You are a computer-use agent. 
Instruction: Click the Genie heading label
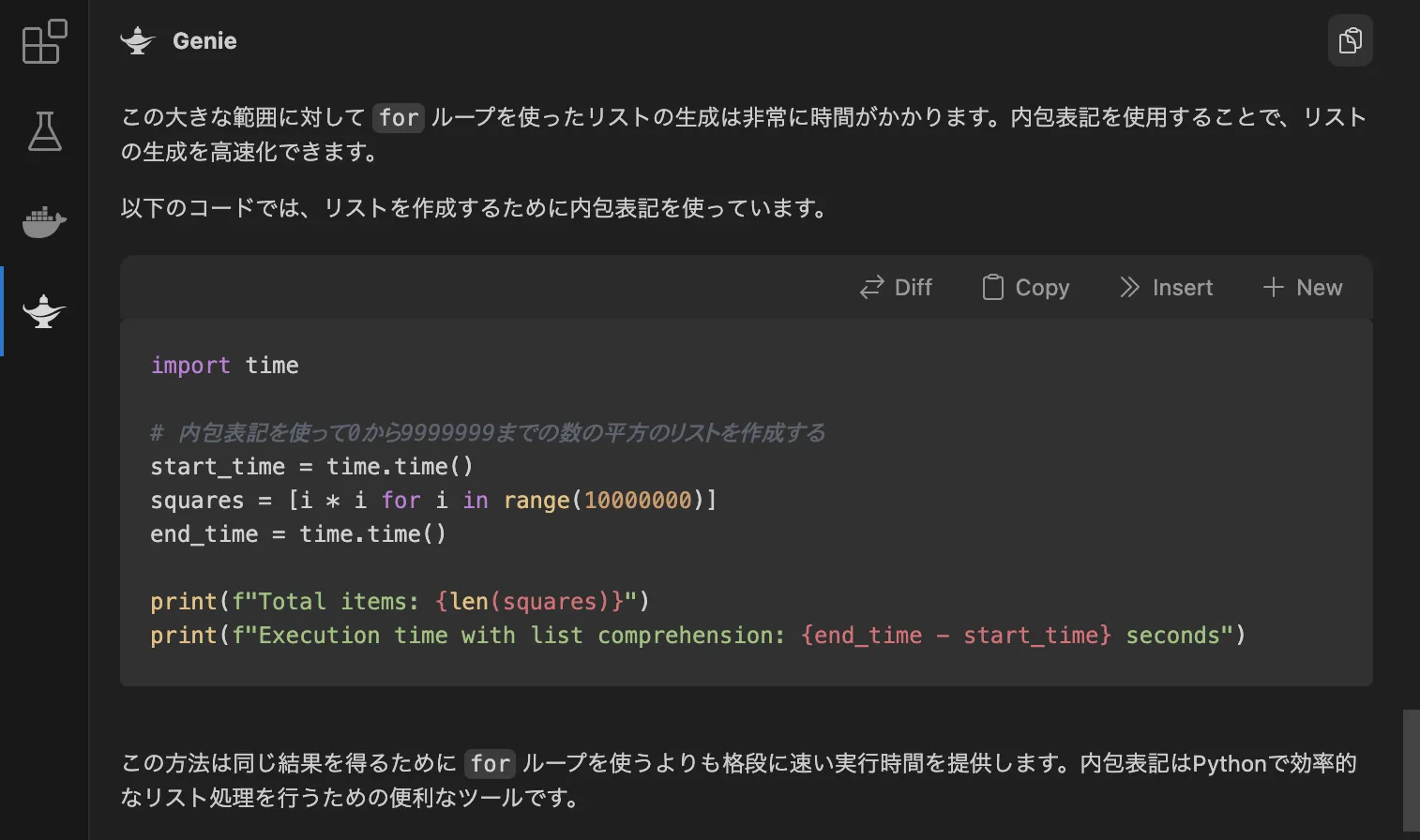pyautogui.click(x=204, y=39)
